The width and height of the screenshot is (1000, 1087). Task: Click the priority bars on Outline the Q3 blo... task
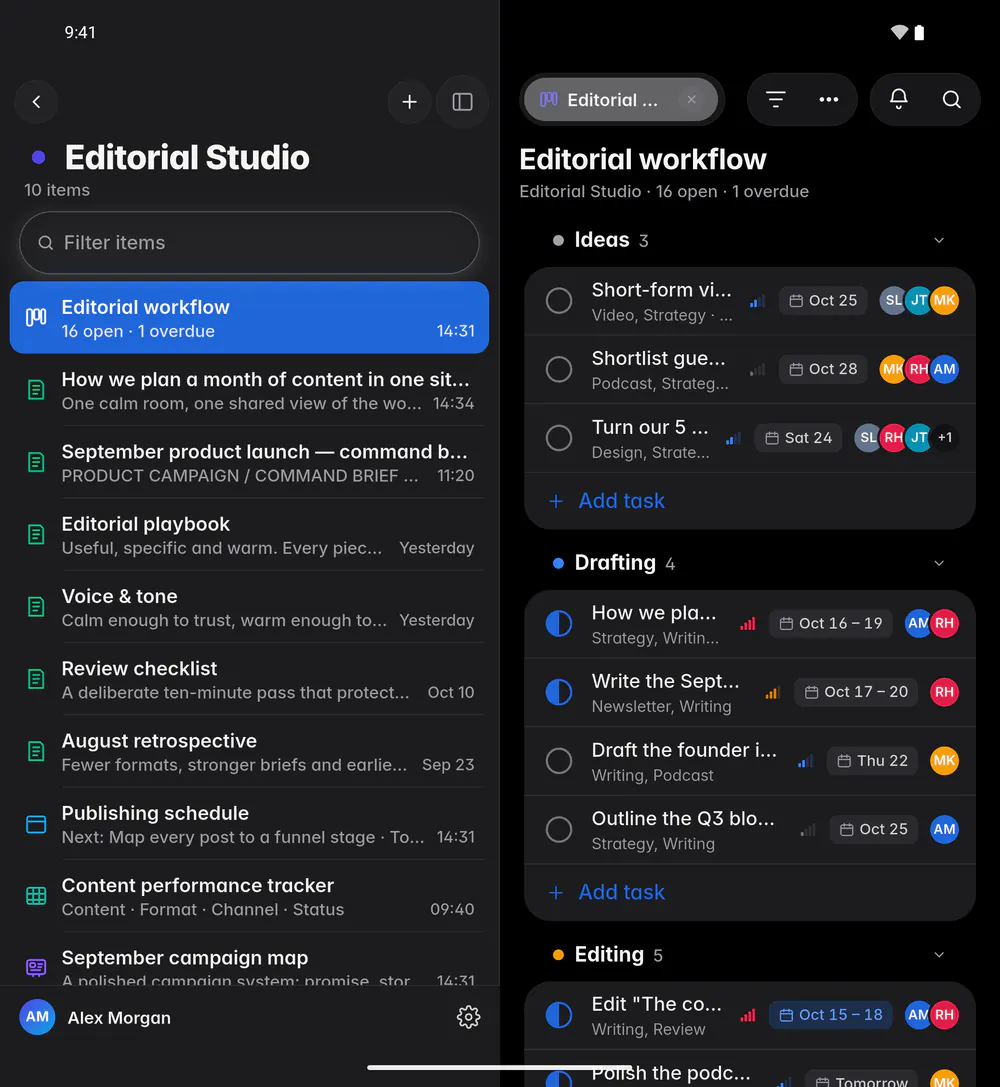click(x=808, y=830)
